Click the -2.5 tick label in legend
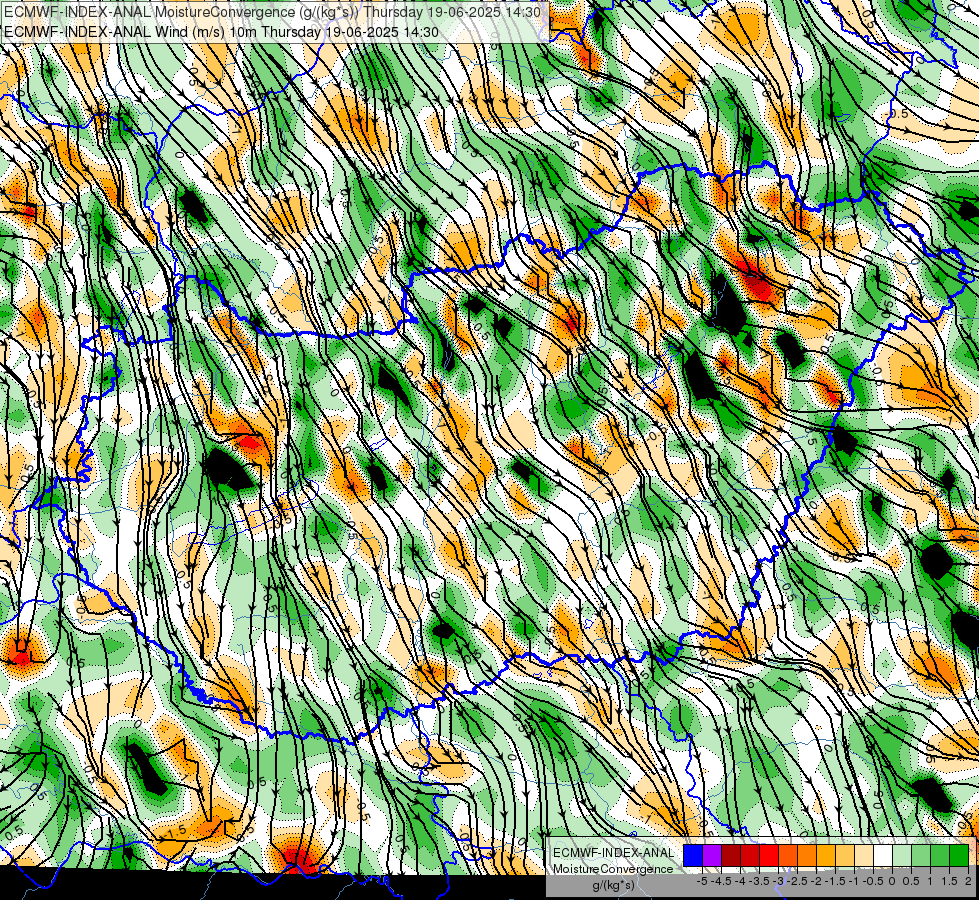 (799, 881)
